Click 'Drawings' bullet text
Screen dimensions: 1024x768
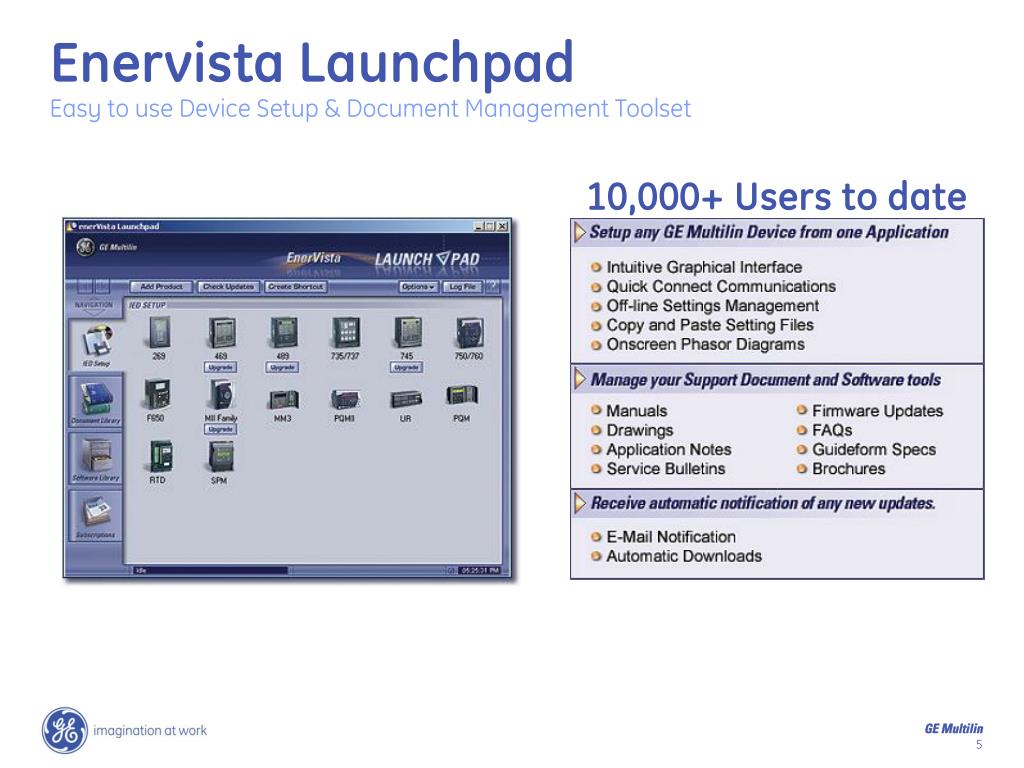(x=640, y=430)
